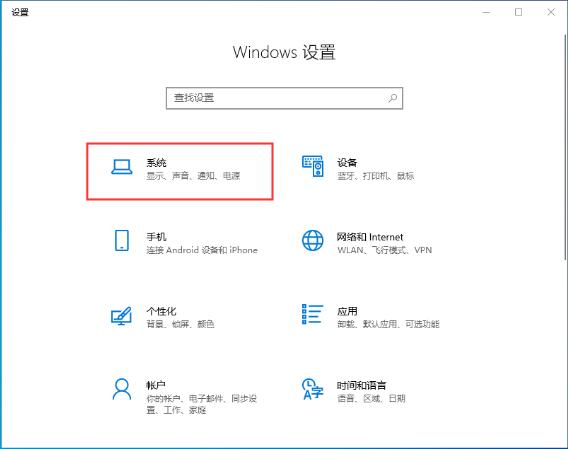Click the search magnifier icon
This screenshot has height=449, width=568.
click(x=393, y=98)
